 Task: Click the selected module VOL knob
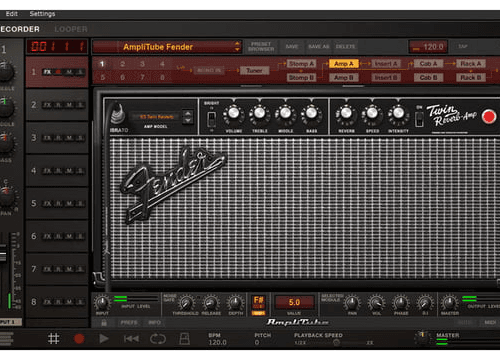376,303
